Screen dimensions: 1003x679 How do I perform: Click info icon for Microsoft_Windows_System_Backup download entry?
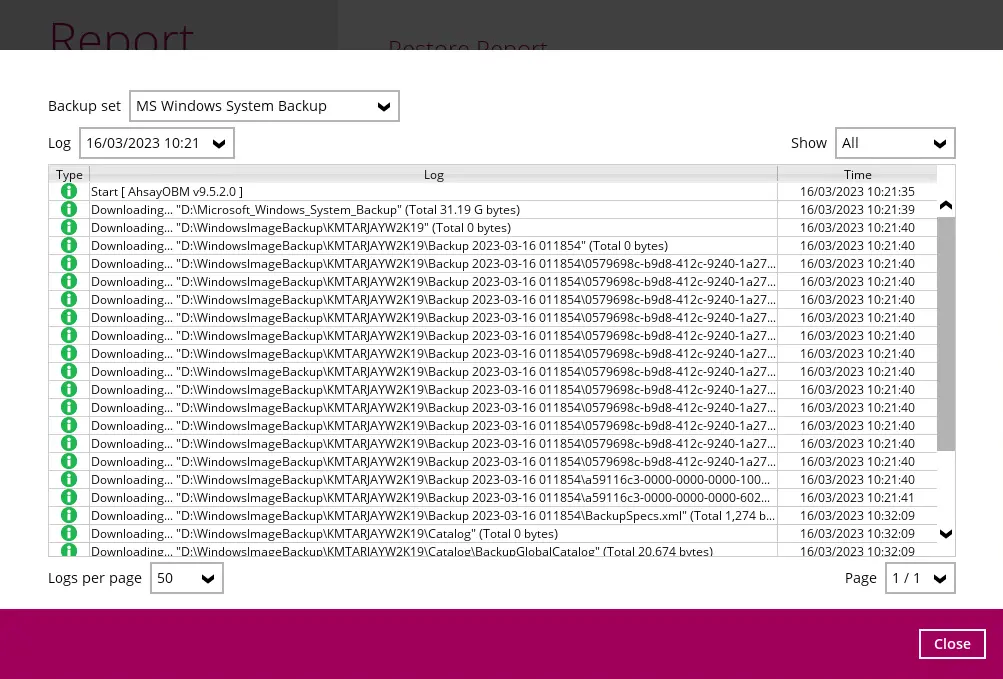click(69, 209)
